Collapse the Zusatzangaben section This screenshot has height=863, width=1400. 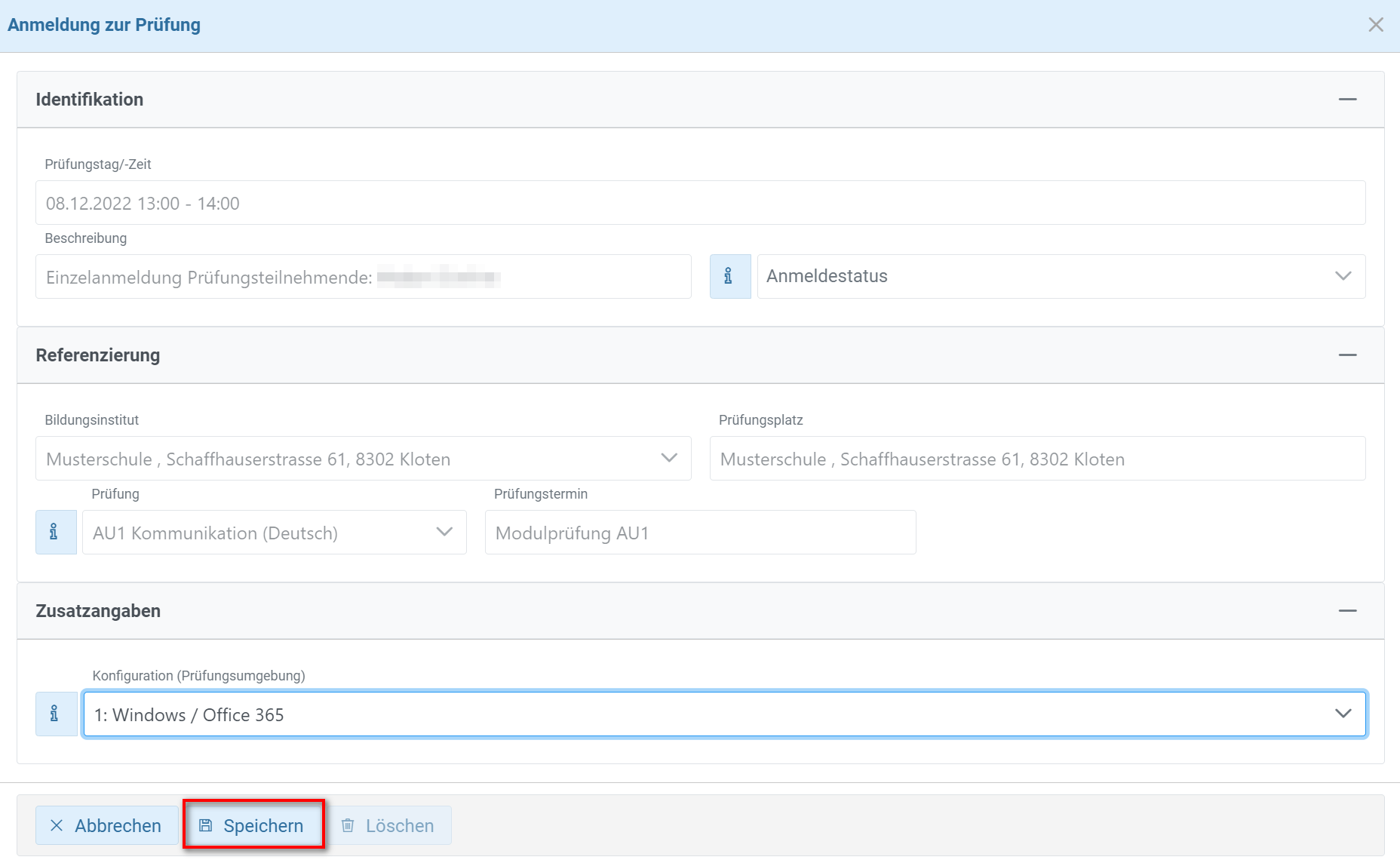click(1348, 611)
